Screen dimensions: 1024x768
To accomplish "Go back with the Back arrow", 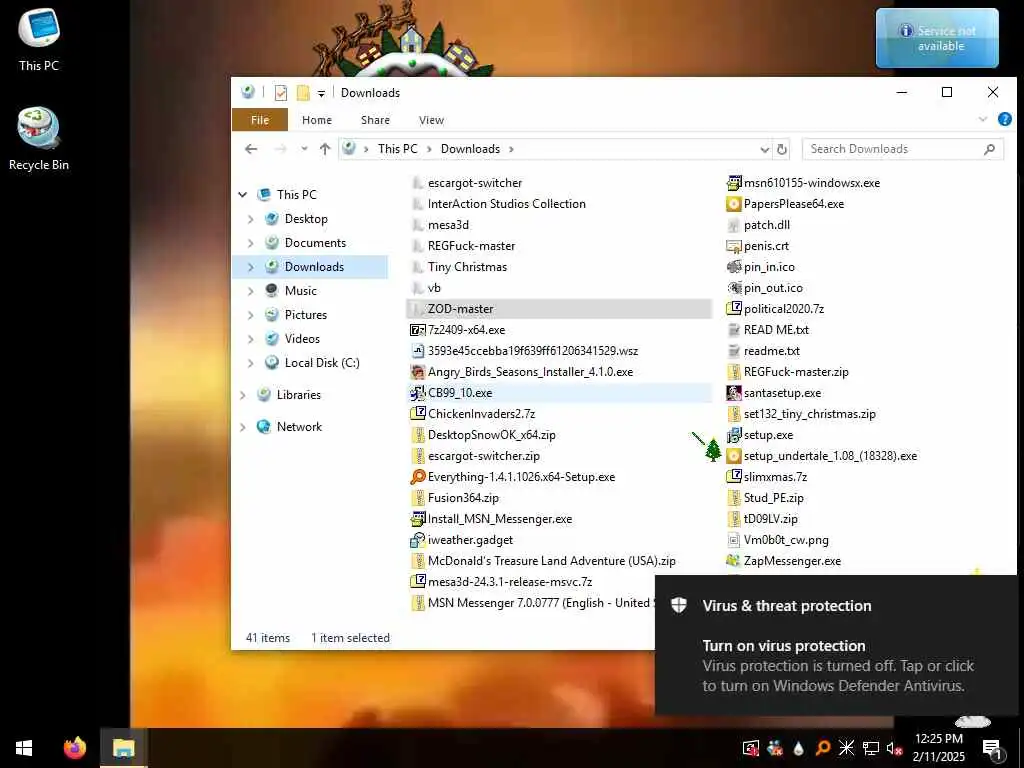I will (x=251, y=149).
